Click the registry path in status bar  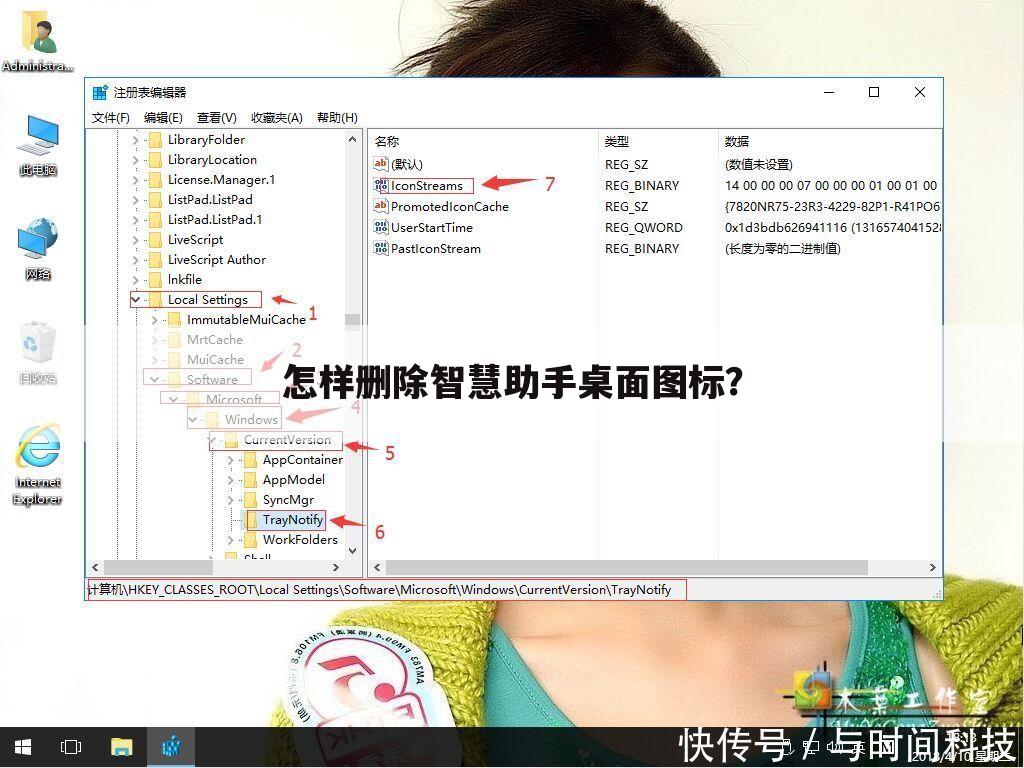tap(379, 590)
